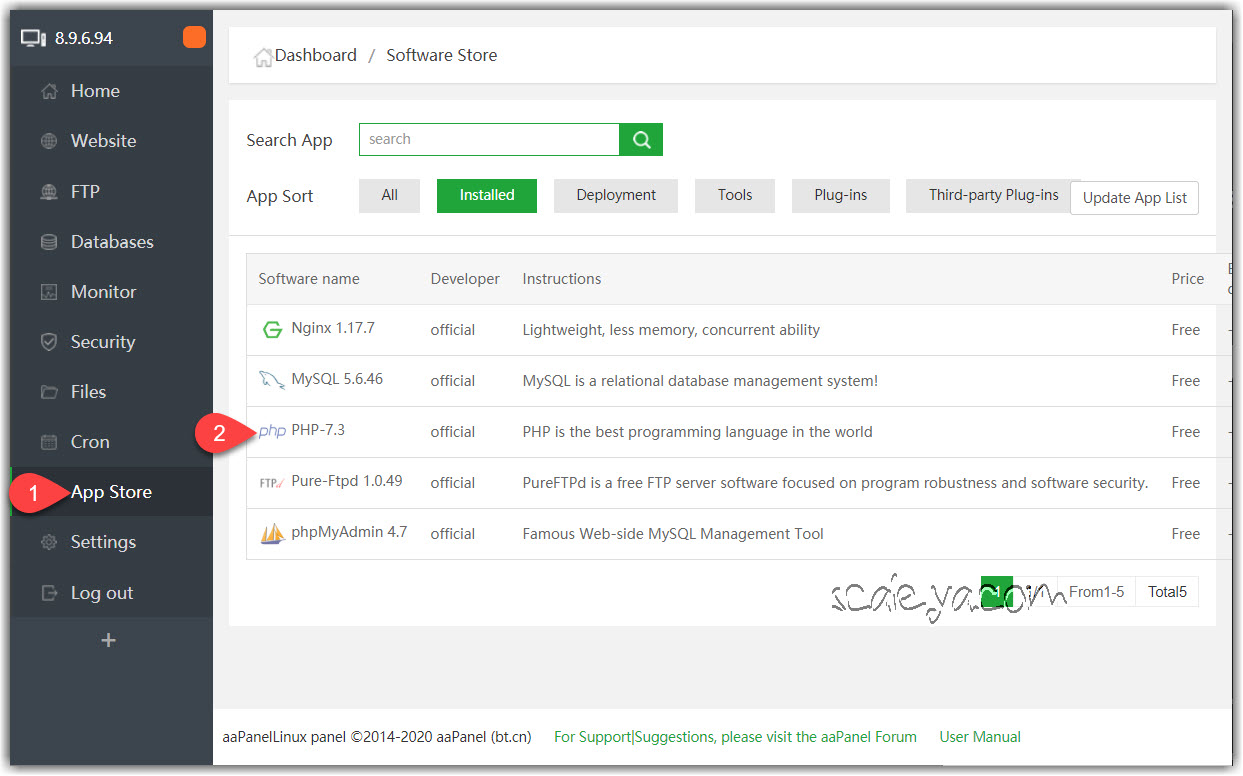Open the Cron sidebar item
1243x776 pixels.
[90, 442]
